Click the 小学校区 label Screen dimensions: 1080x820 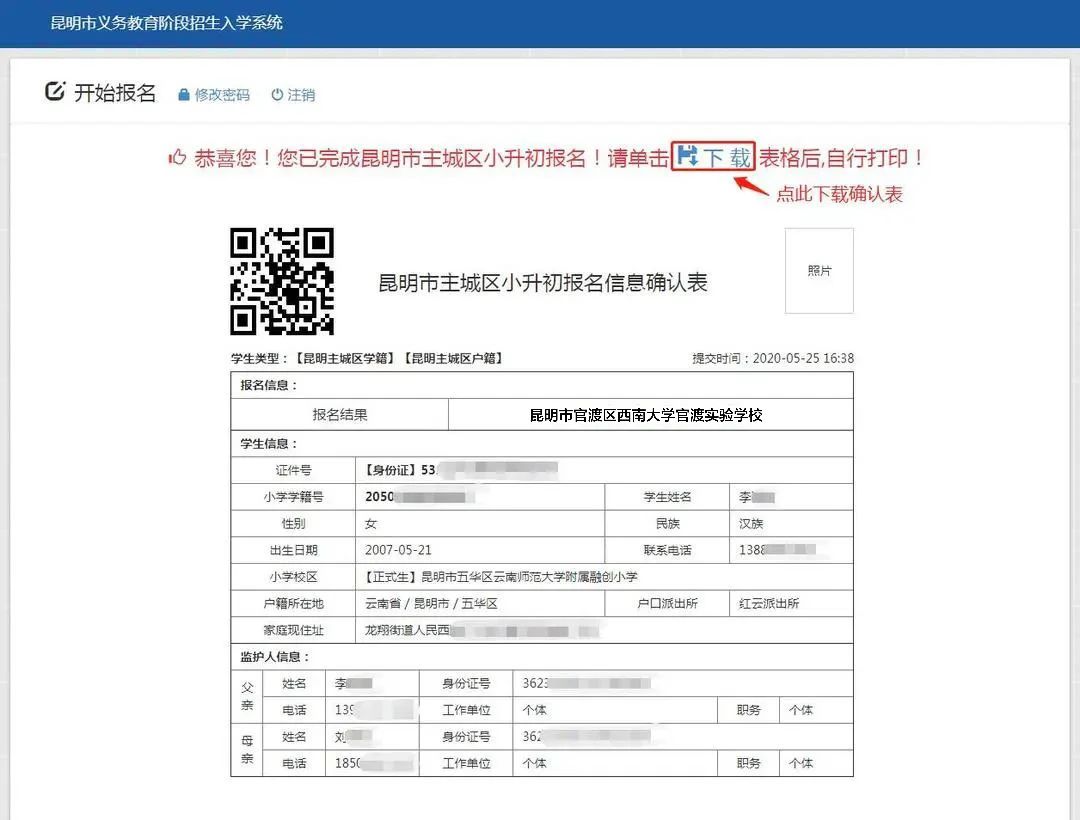[293, 576]
